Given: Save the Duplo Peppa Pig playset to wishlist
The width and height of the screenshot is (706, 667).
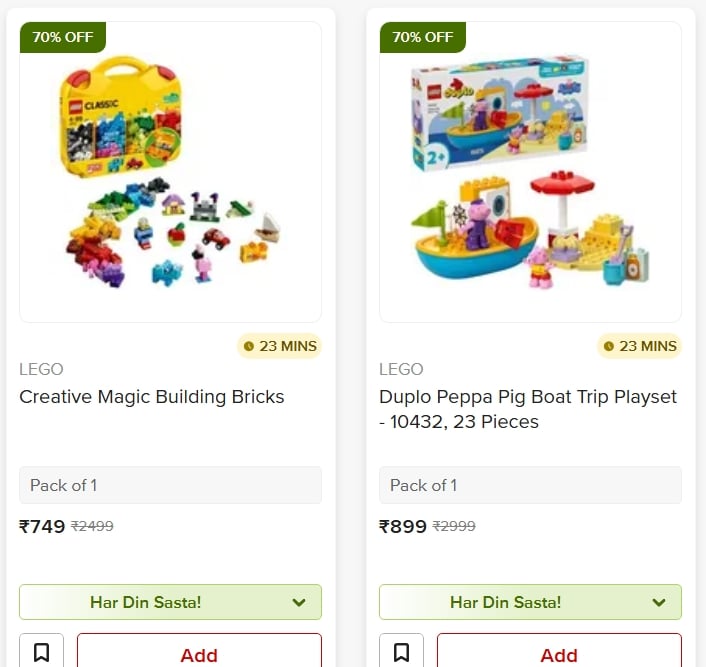Looking at the screenshot, I should (401, 652).
